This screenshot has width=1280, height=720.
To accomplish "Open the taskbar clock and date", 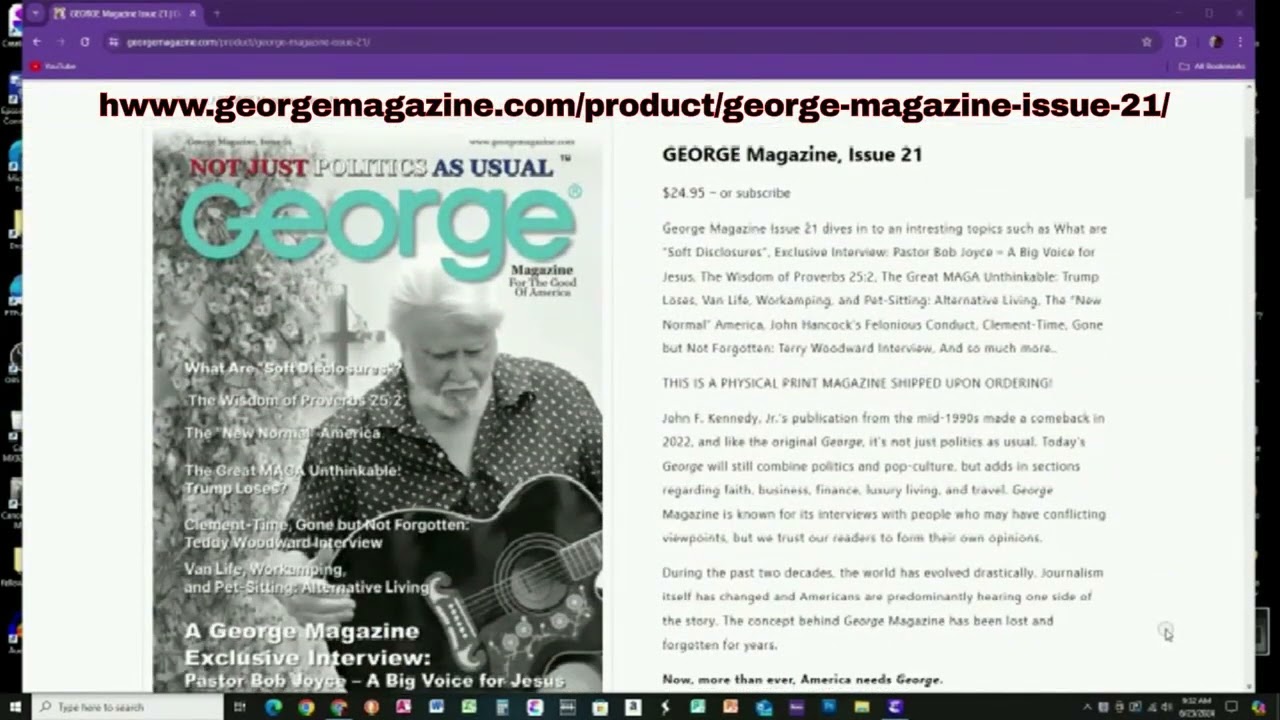I will tap(1196, 707).
